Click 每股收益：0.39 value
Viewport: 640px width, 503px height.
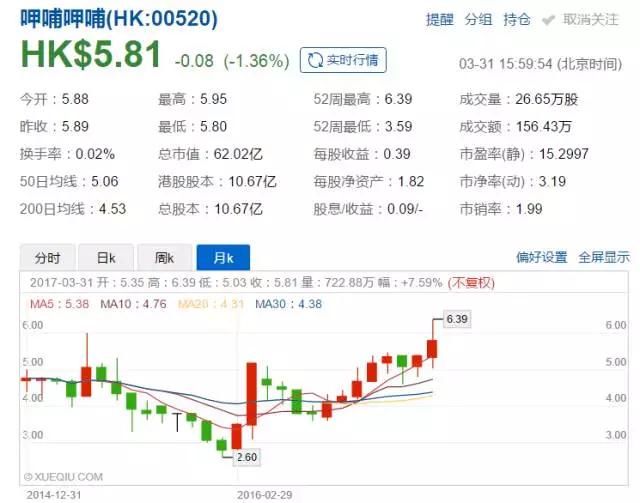click(x=362, y=154)
